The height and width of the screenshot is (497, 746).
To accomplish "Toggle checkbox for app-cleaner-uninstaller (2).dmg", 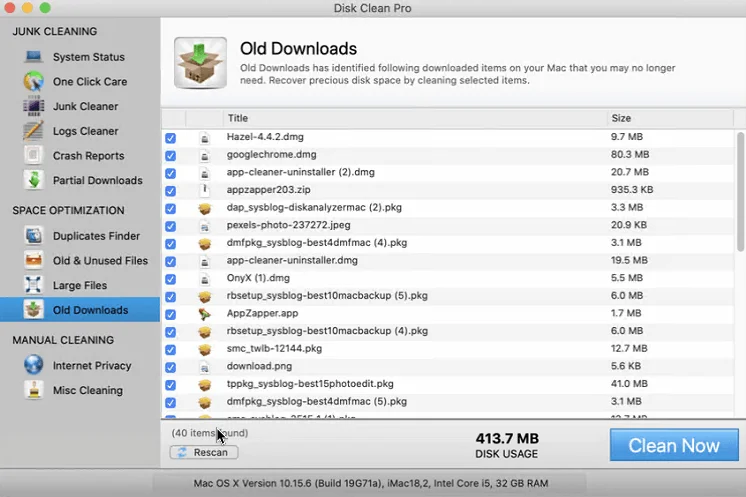I will click(170, 173).
